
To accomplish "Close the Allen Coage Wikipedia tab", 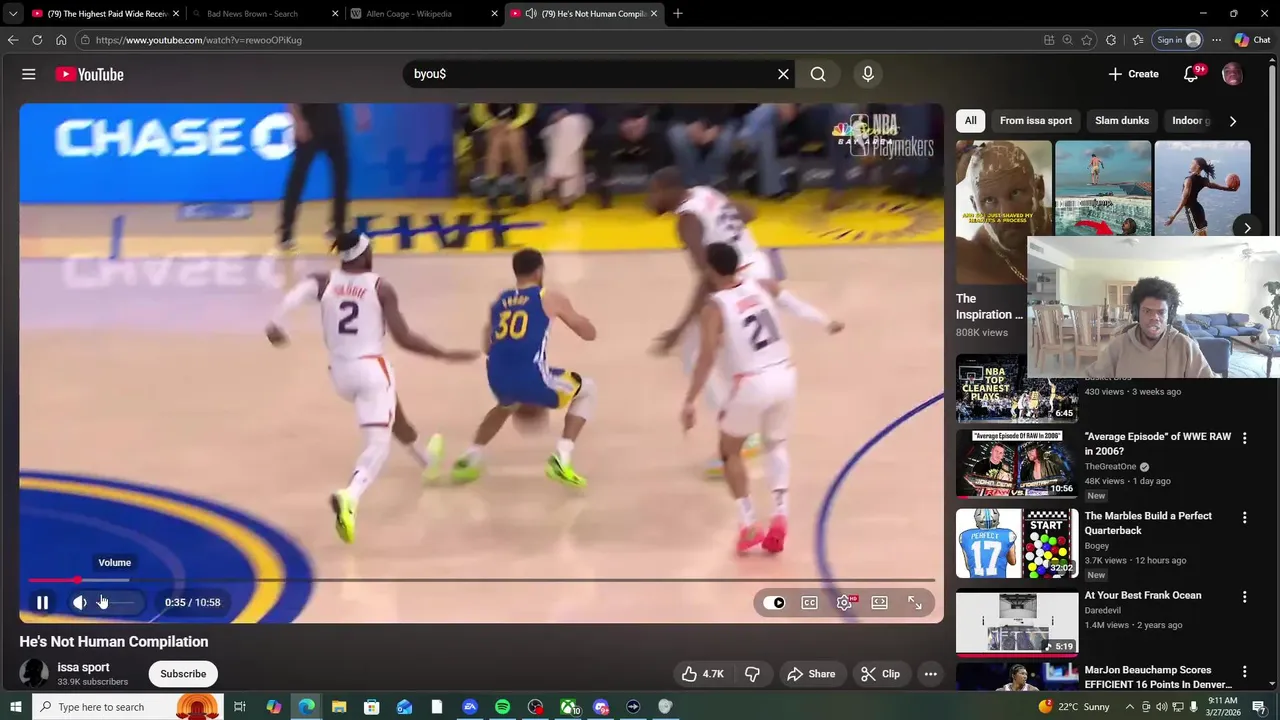I will point(494,14).
